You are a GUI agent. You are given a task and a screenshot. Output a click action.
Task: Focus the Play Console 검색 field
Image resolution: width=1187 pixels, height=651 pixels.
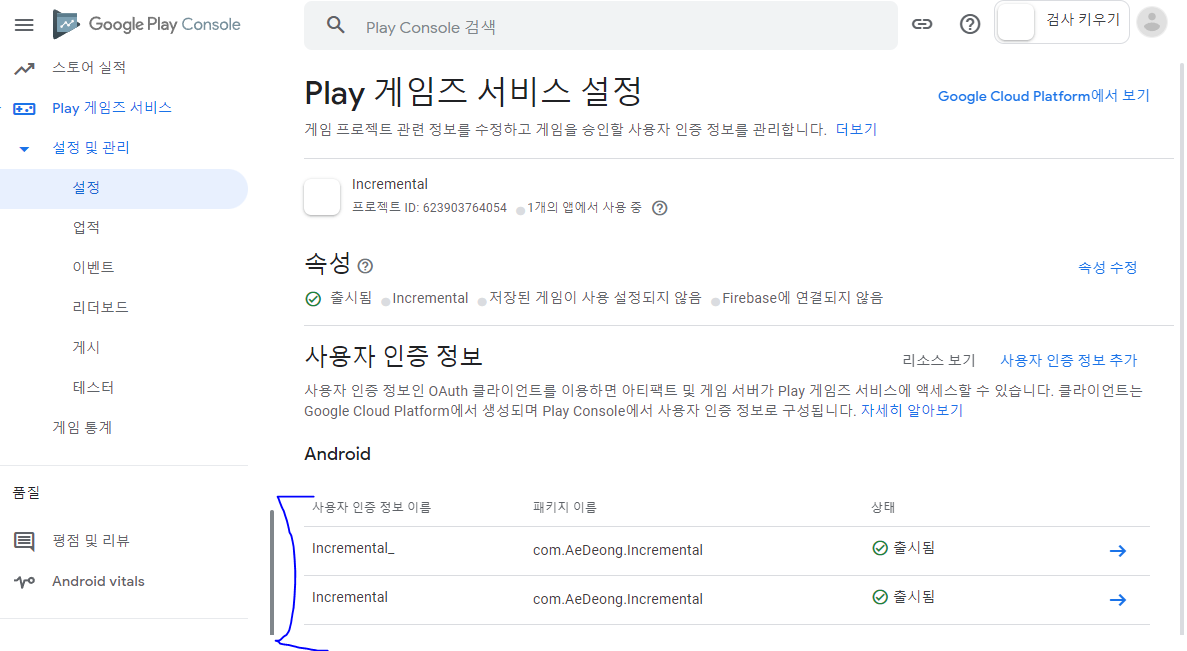600,26
